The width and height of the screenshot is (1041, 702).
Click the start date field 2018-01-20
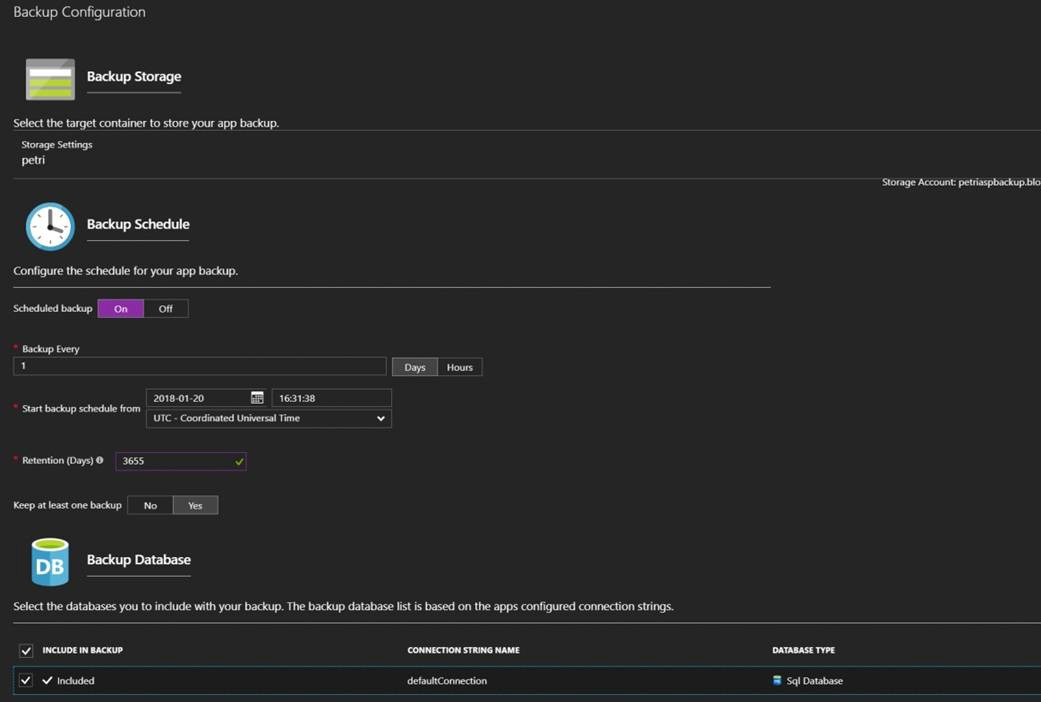[x=197, y=398]
